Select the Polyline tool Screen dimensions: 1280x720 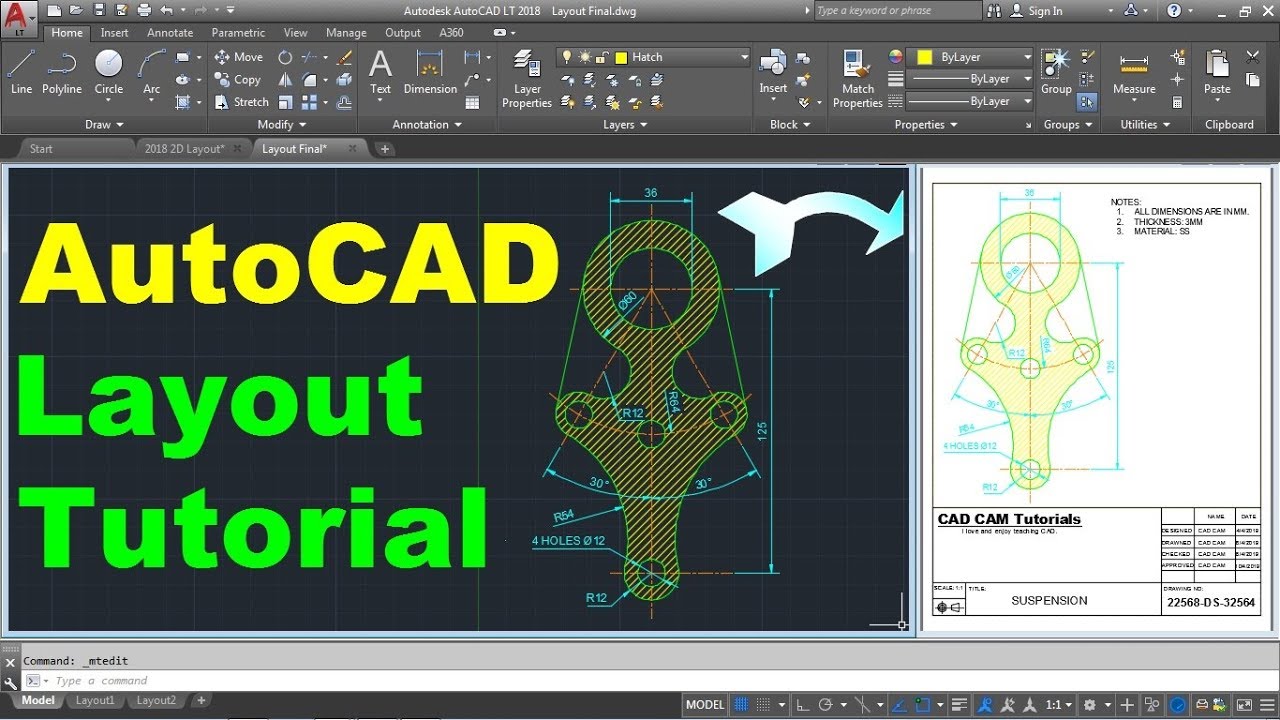(x=61, y=72)
